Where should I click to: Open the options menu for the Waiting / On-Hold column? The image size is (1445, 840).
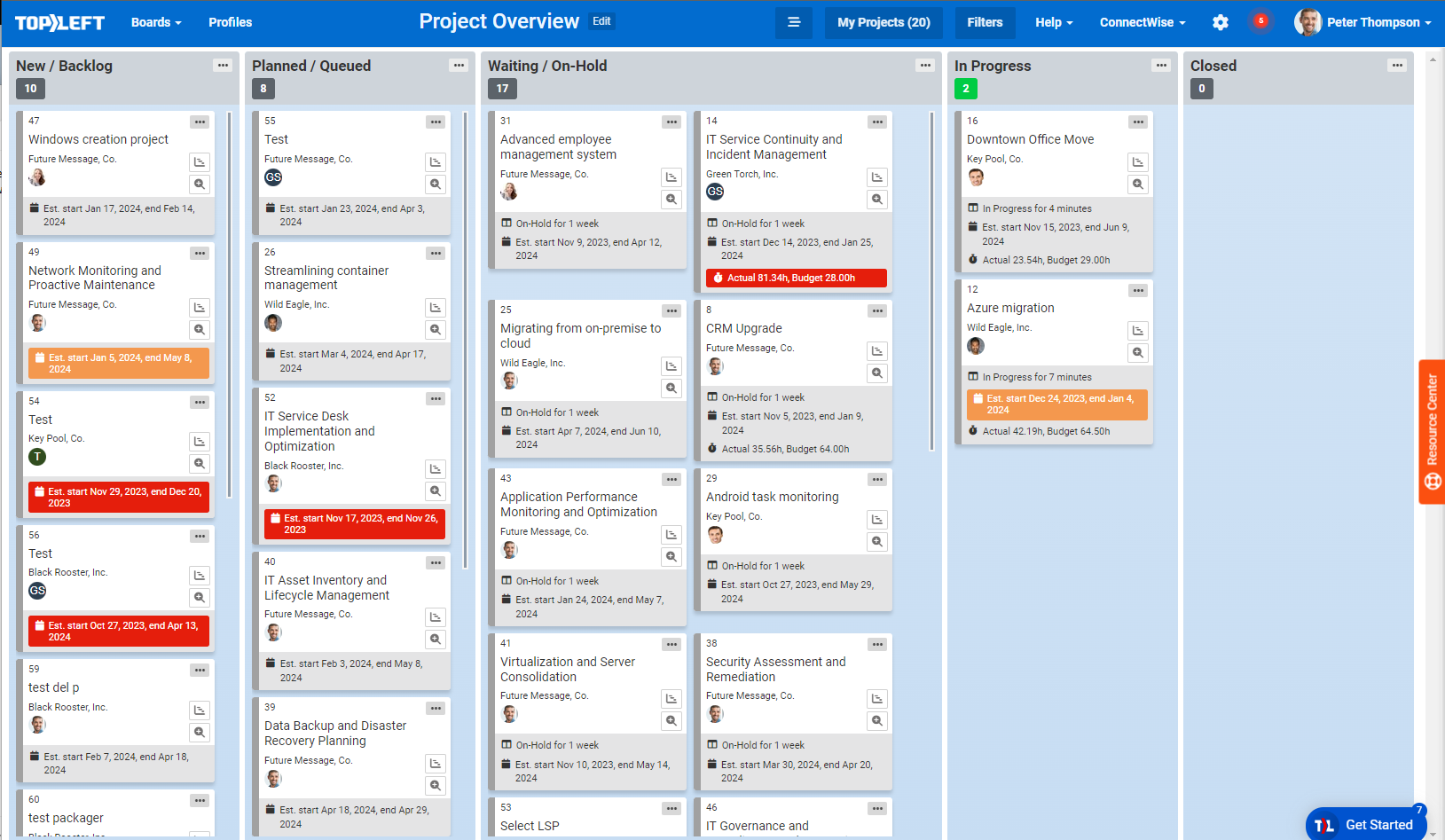pos(925,65)
